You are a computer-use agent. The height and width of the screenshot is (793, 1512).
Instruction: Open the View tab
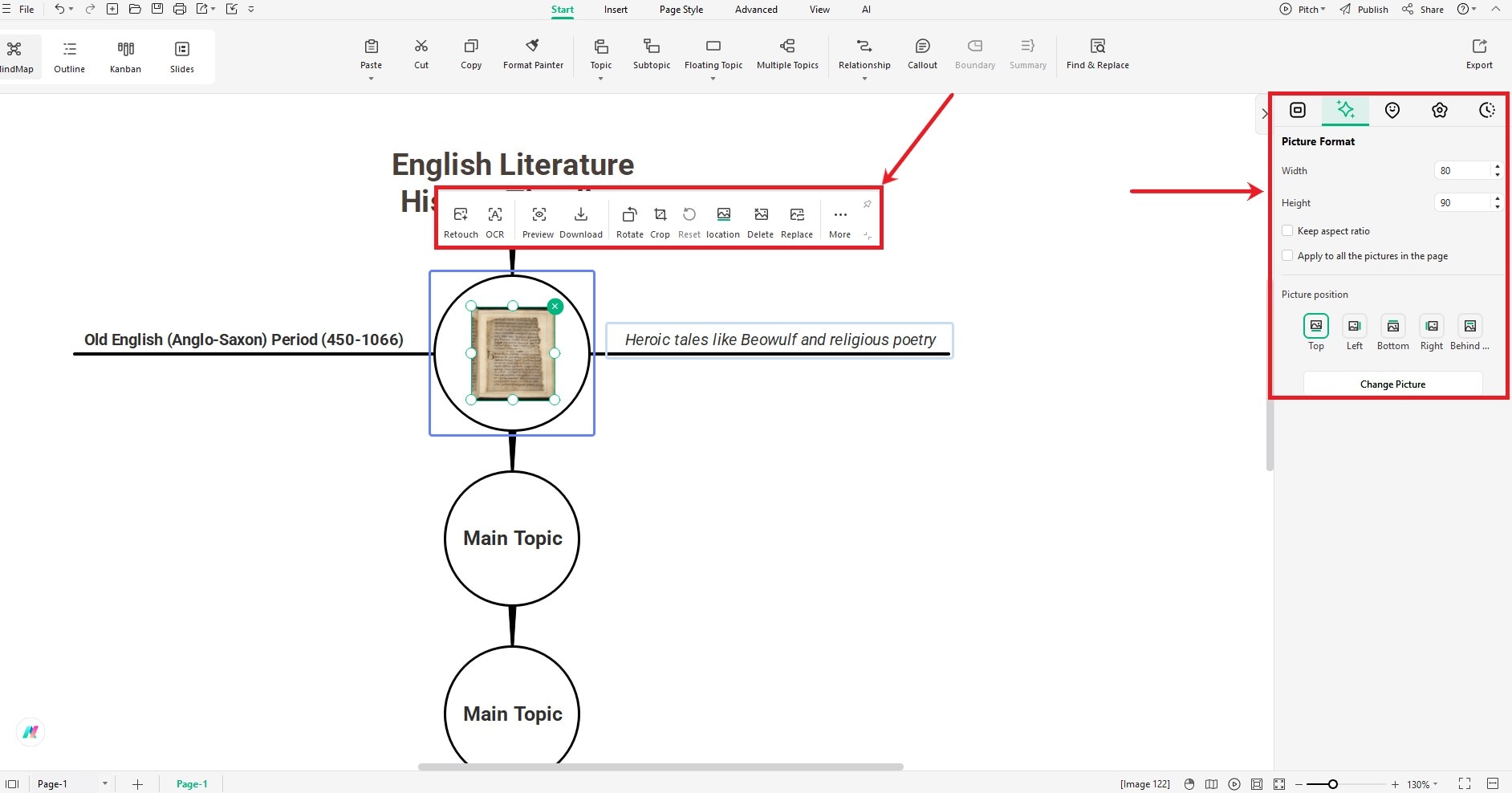(x=819, y=10)
